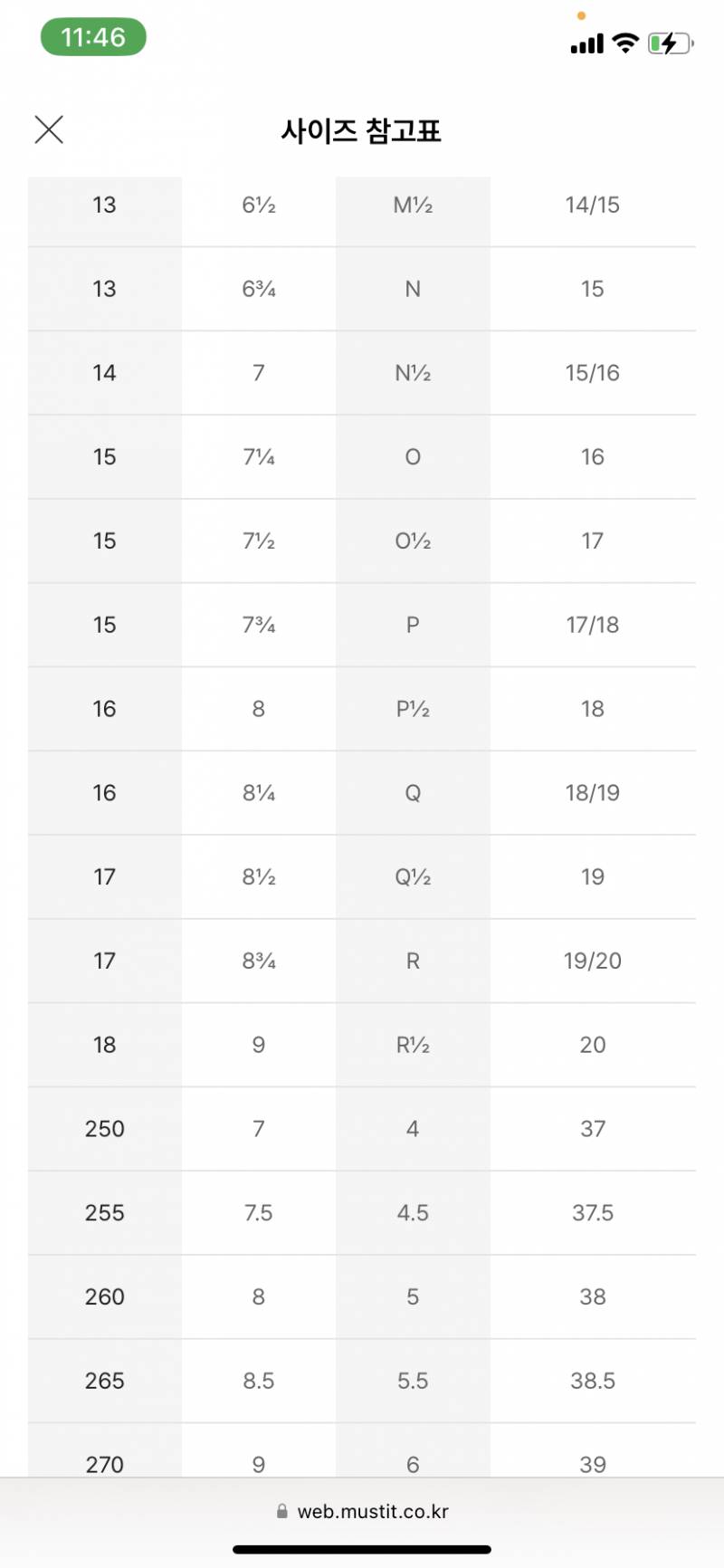Tap the 17/18 size cell
Viewport: 724px width, 1568px height.
[593, 625]
